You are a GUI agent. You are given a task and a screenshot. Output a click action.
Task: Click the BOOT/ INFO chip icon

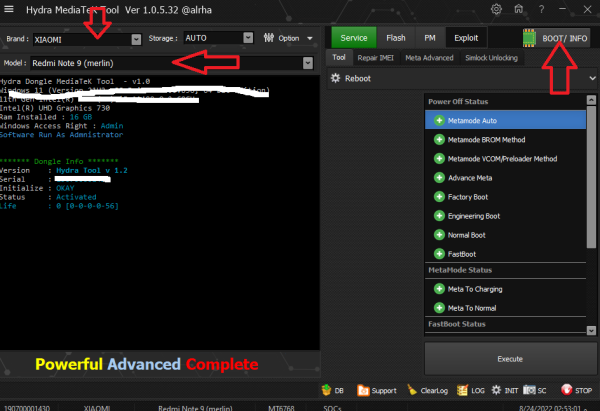(529, 38)
